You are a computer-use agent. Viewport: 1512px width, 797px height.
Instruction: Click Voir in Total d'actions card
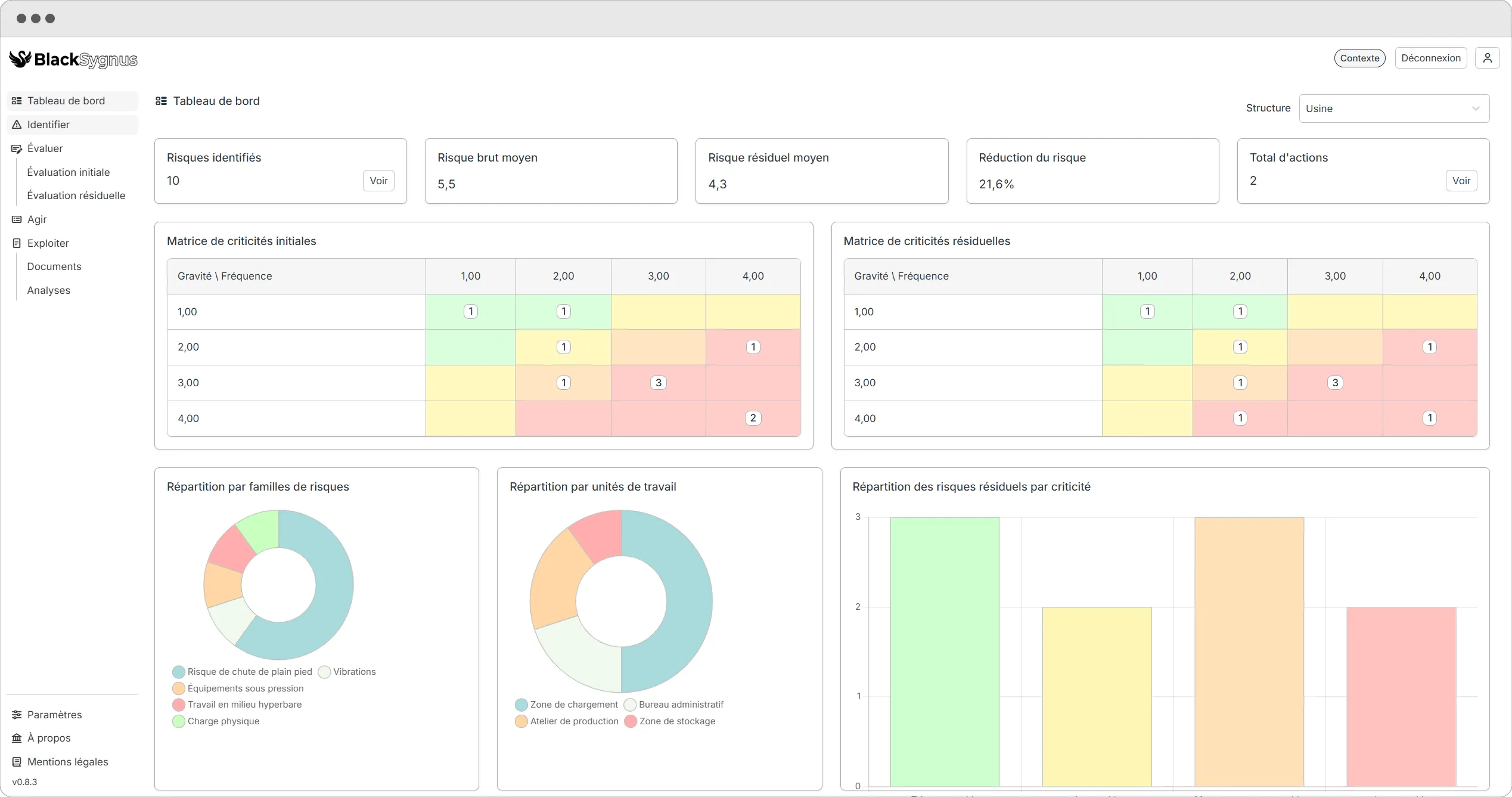tap(1461, 181)
